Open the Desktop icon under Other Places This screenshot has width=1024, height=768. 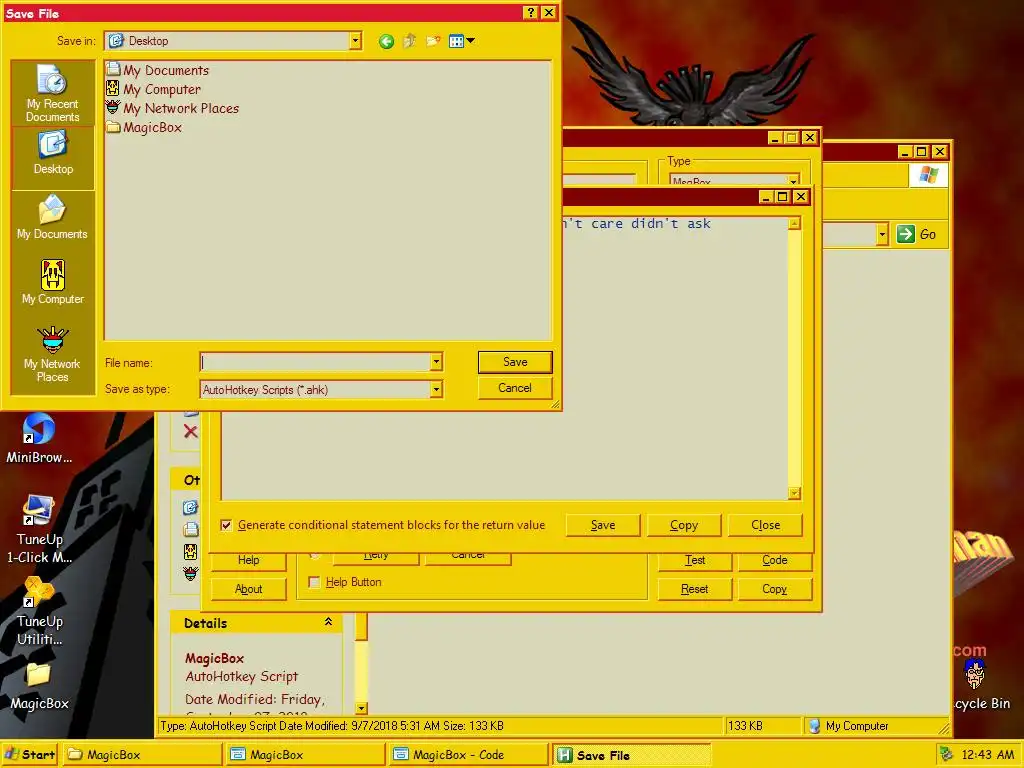point(190,507)
